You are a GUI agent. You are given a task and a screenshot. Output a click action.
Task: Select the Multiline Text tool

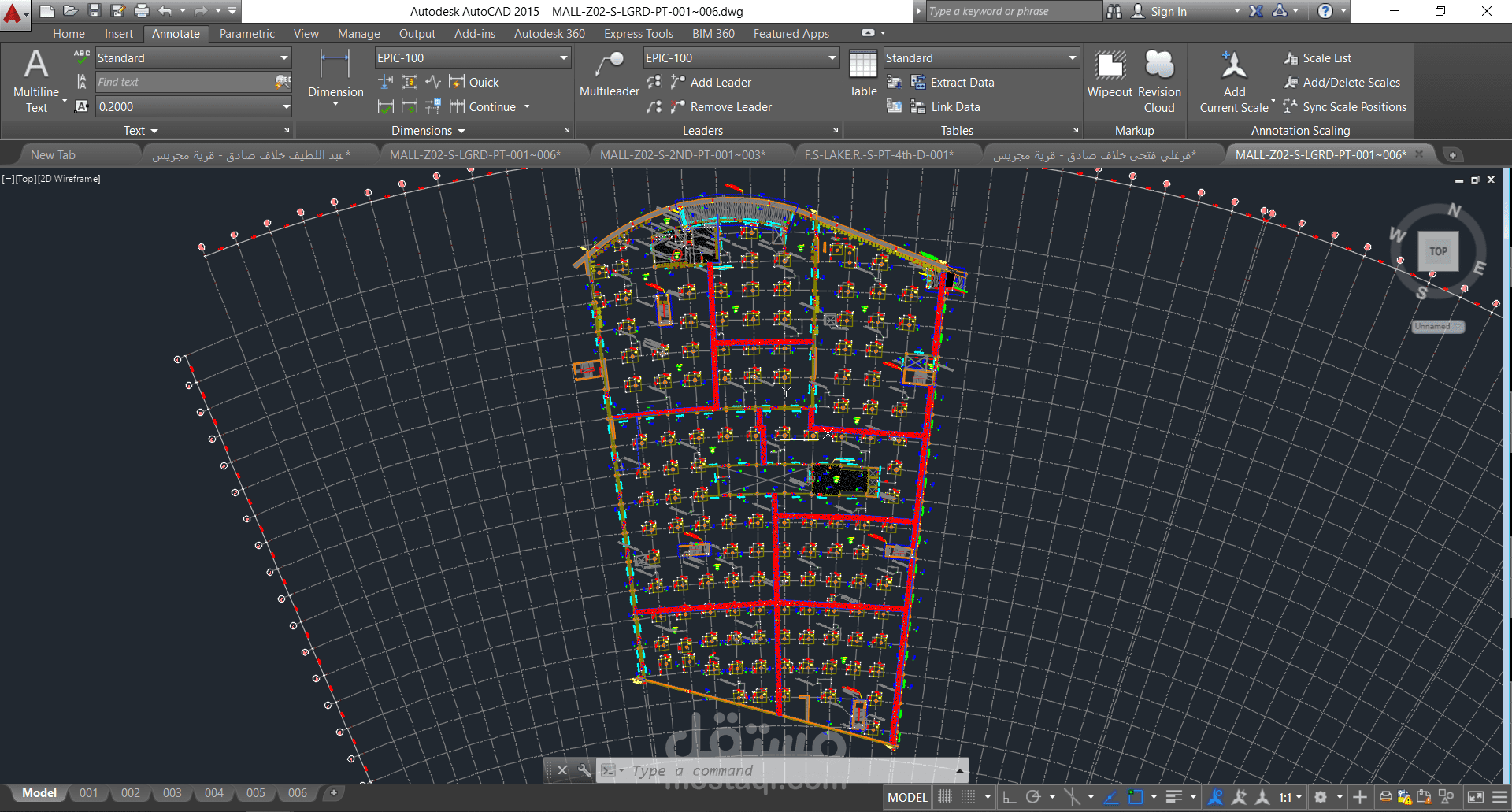pyautogui.click(x=36, y=81)
